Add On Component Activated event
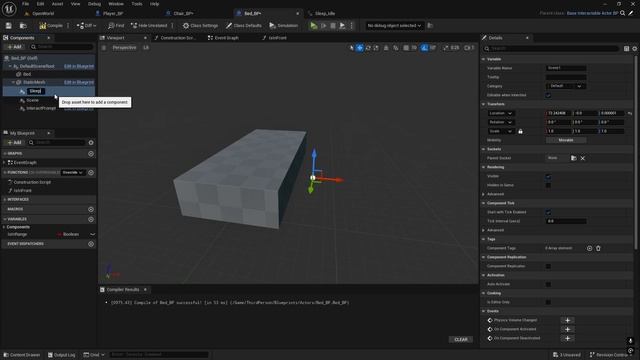Viewport: 640px width, 360px height. [567, 329]
